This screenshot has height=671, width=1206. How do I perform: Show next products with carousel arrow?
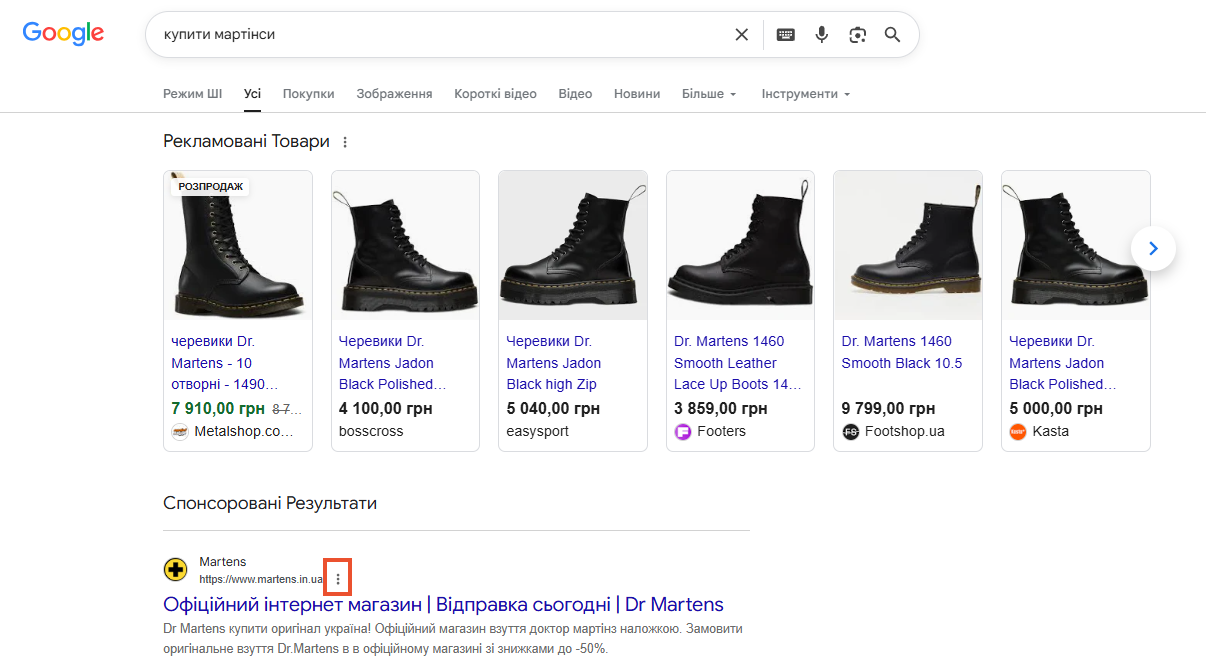click(1153, 248)
